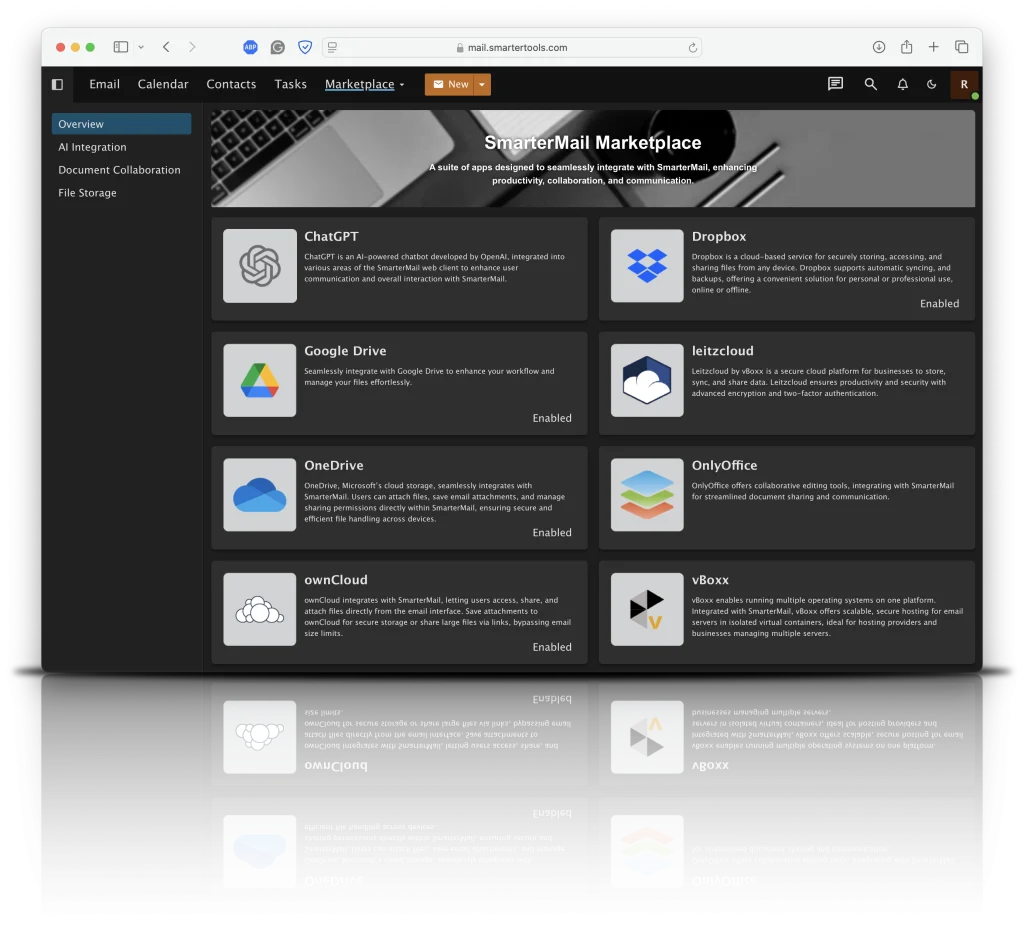Click the Dropbox Enabled status
This screenshot has width=1024, height=941.
click(x=939, y=304)
